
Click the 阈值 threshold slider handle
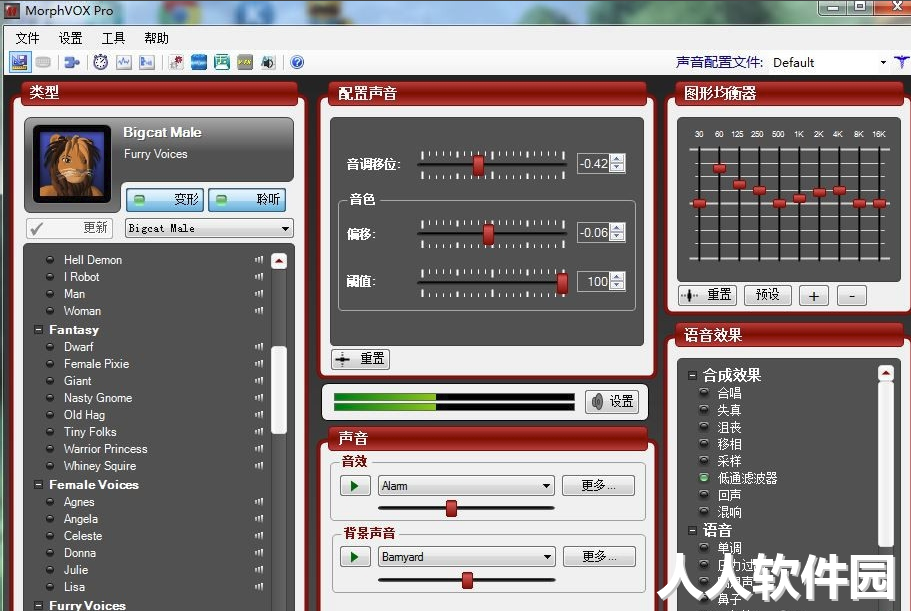(x=562, y=283)
